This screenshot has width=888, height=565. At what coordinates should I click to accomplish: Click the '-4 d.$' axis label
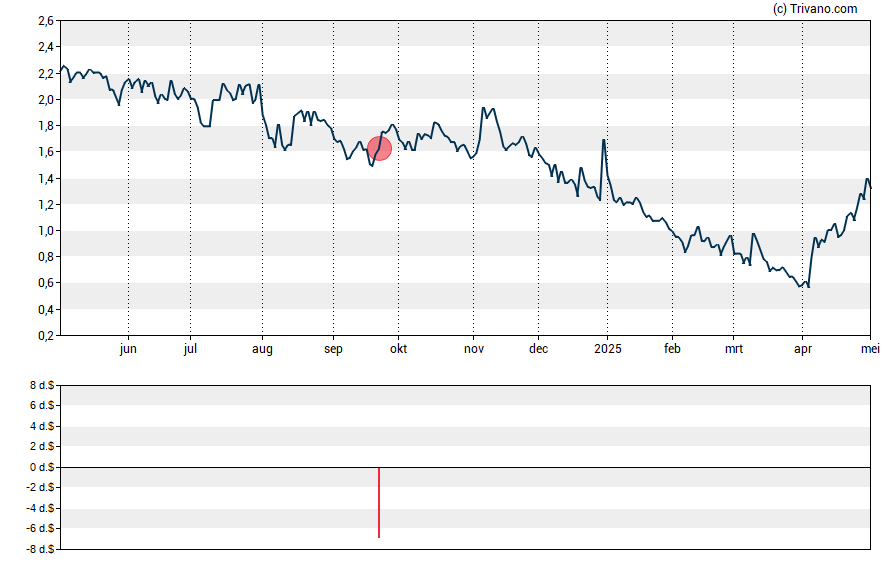(41, 508)
